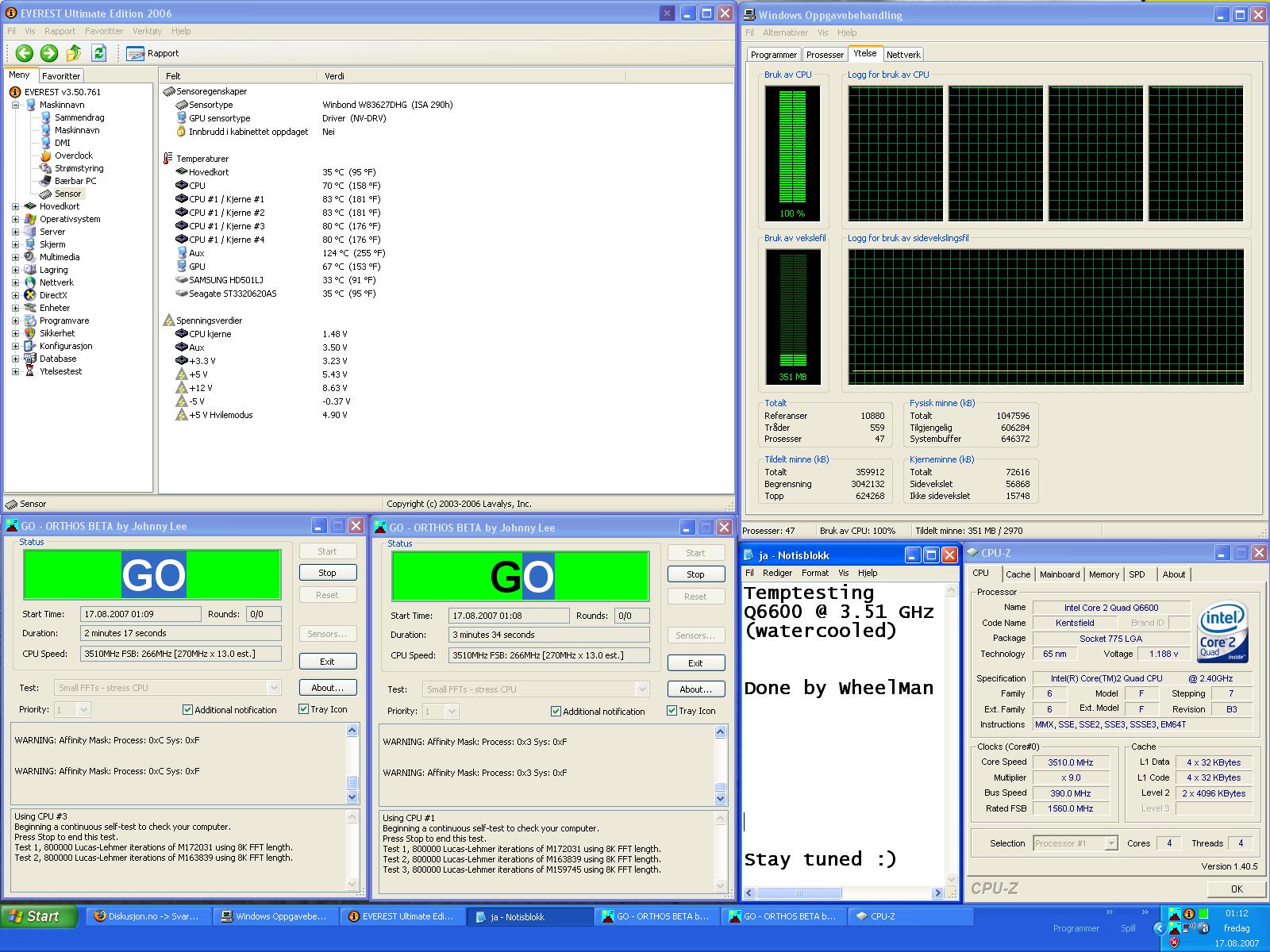Toggle Tray Icon in left ORTHOS window

click(303, 709)
